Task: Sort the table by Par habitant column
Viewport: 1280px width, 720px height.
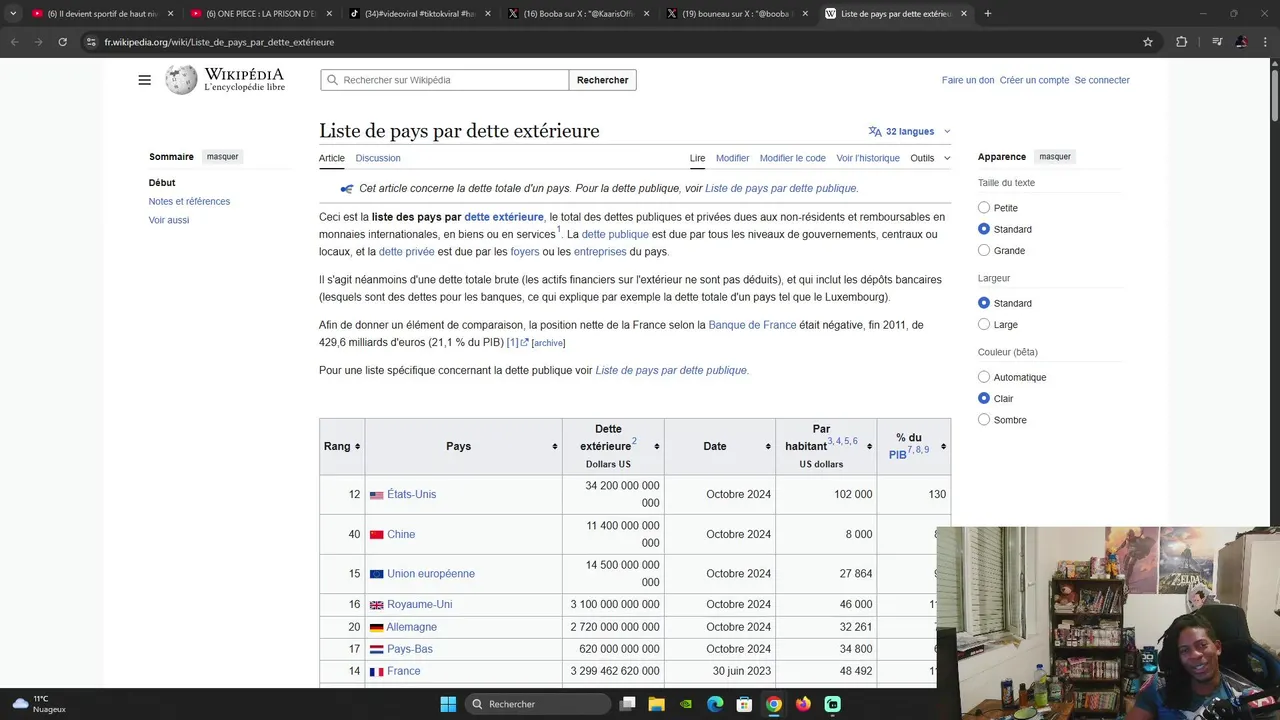Action: [x=826, y=446]
